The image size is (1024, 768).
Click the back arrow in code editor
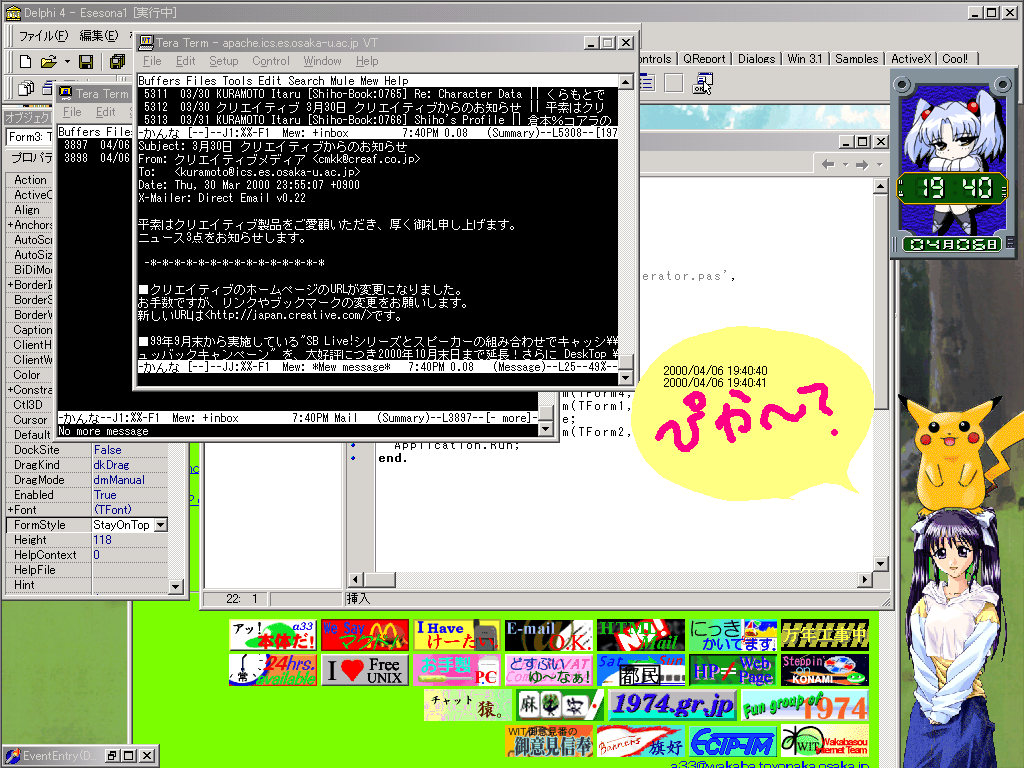pyautogui.click(x=828, y=165)
